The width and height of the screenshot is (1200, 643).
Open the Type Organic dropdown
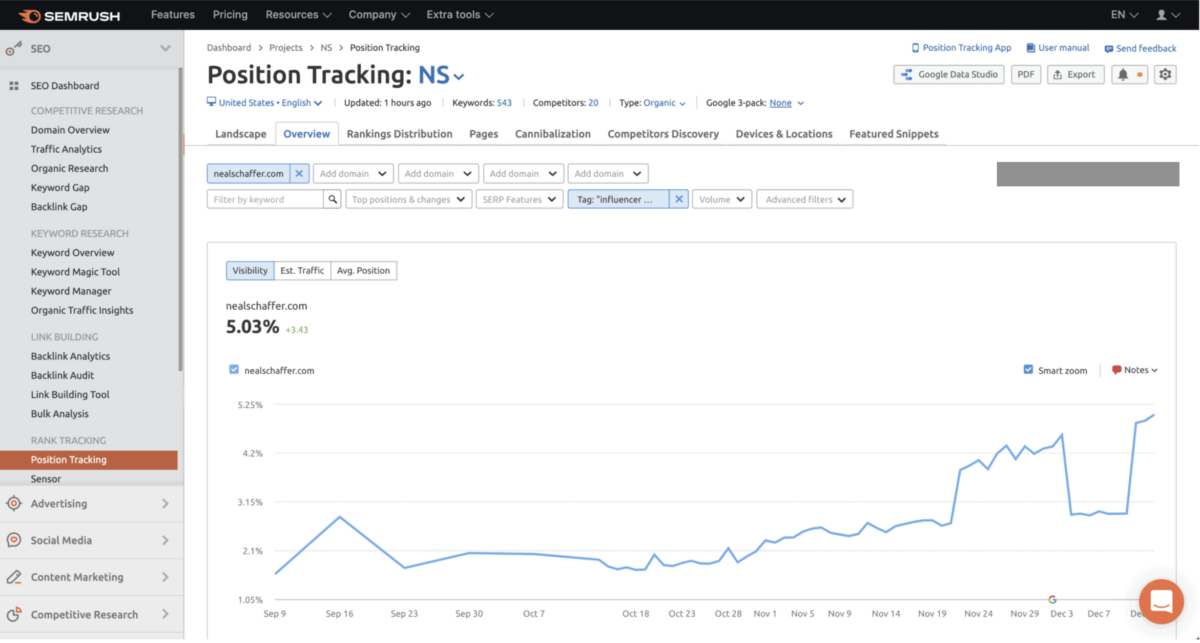coord(664,103)
